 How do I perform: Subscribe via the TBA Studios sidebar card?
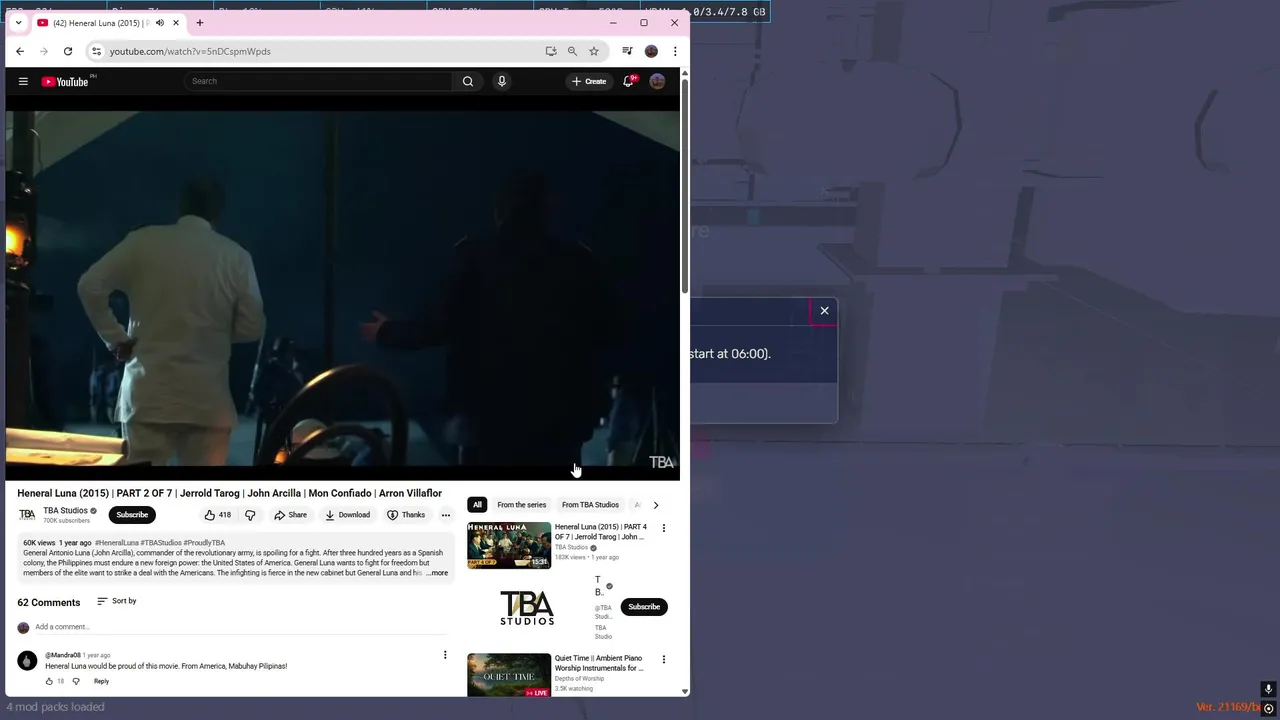point(644,607)
